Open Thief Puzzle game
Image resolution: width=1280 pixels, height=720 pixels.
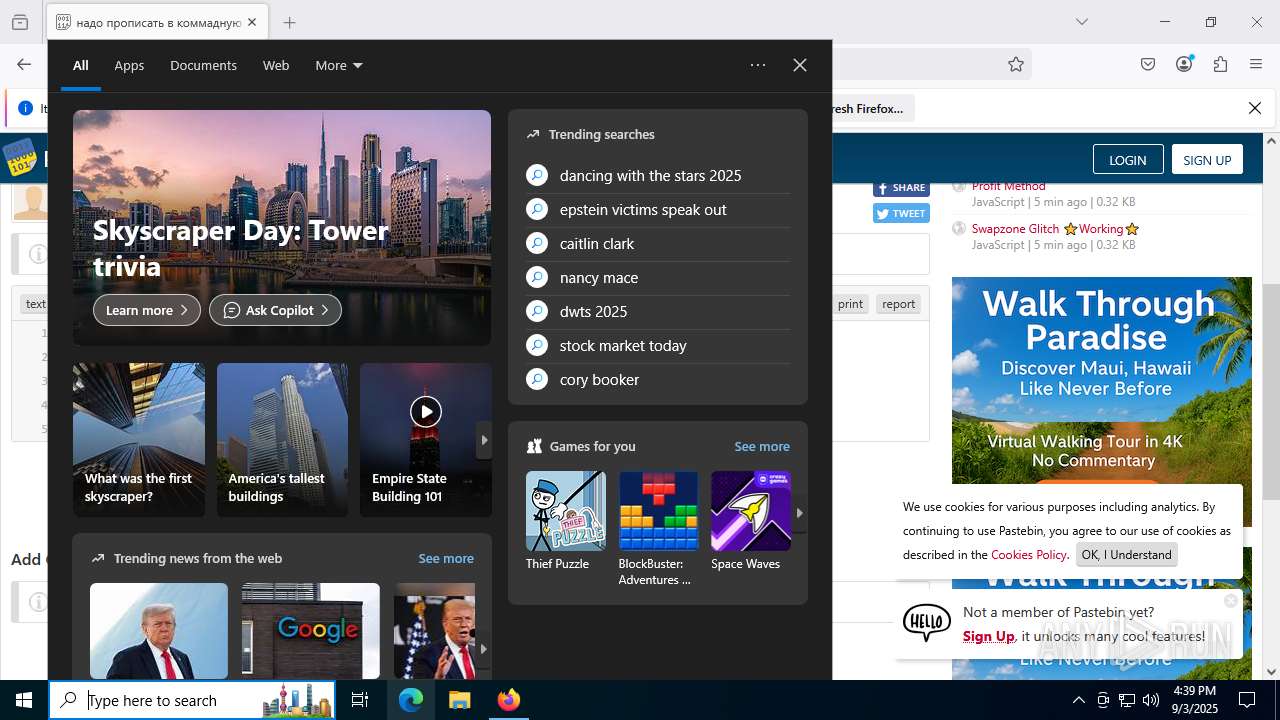pos(566,522)
